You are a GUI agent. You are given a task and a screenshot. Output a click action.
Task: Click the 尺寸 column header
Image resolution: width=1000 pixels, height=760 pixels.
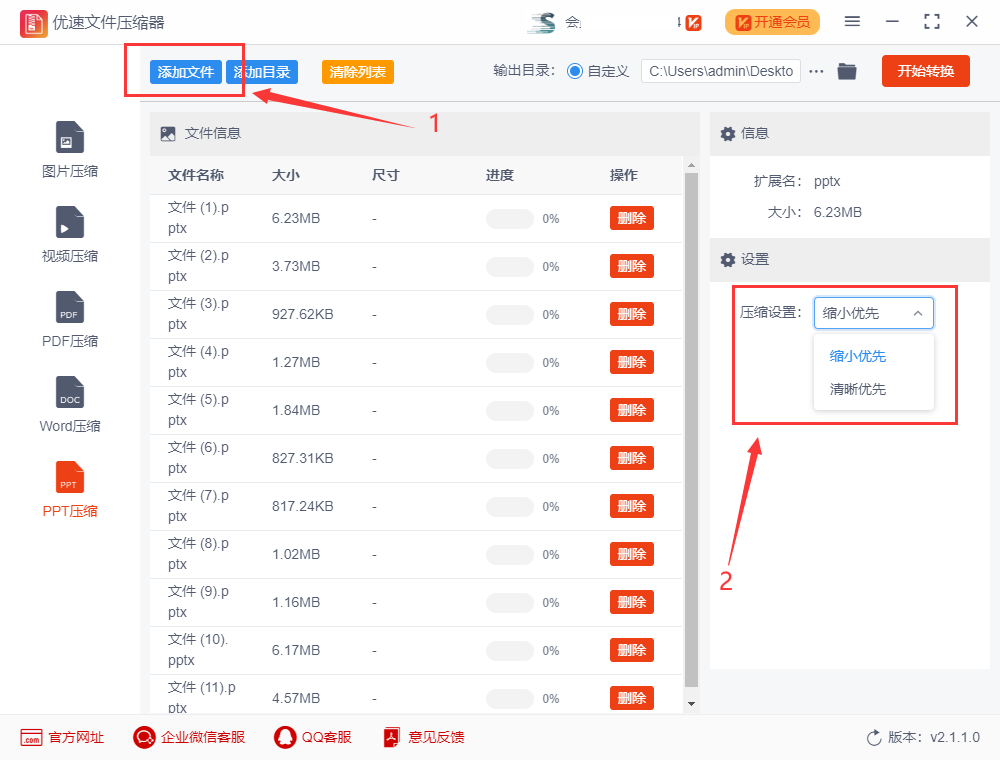[x=385, y=175]
